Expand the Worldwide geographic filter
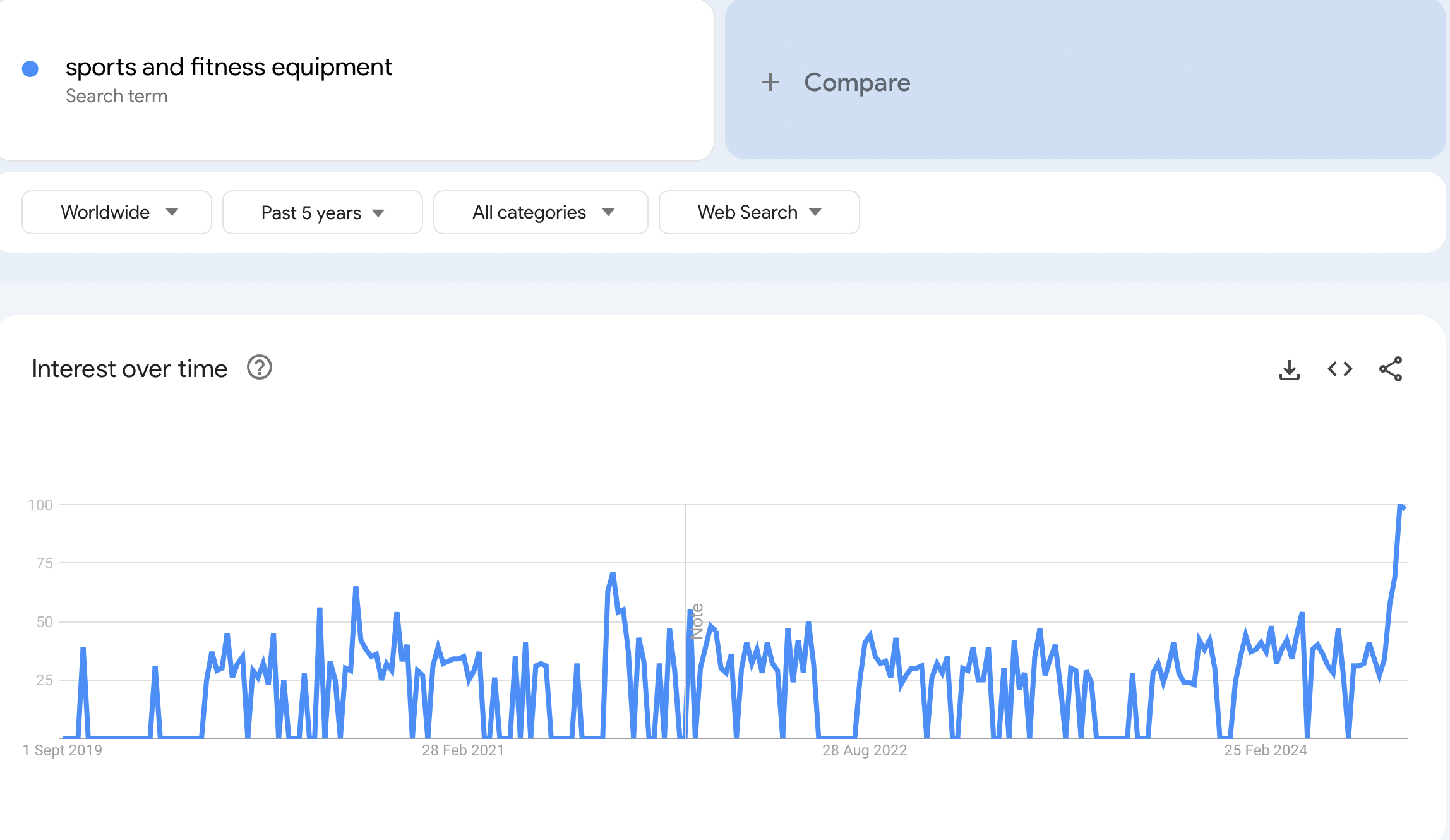Image resolution: width=1450 pixels, height=840 pixels. tap(116, 212)
